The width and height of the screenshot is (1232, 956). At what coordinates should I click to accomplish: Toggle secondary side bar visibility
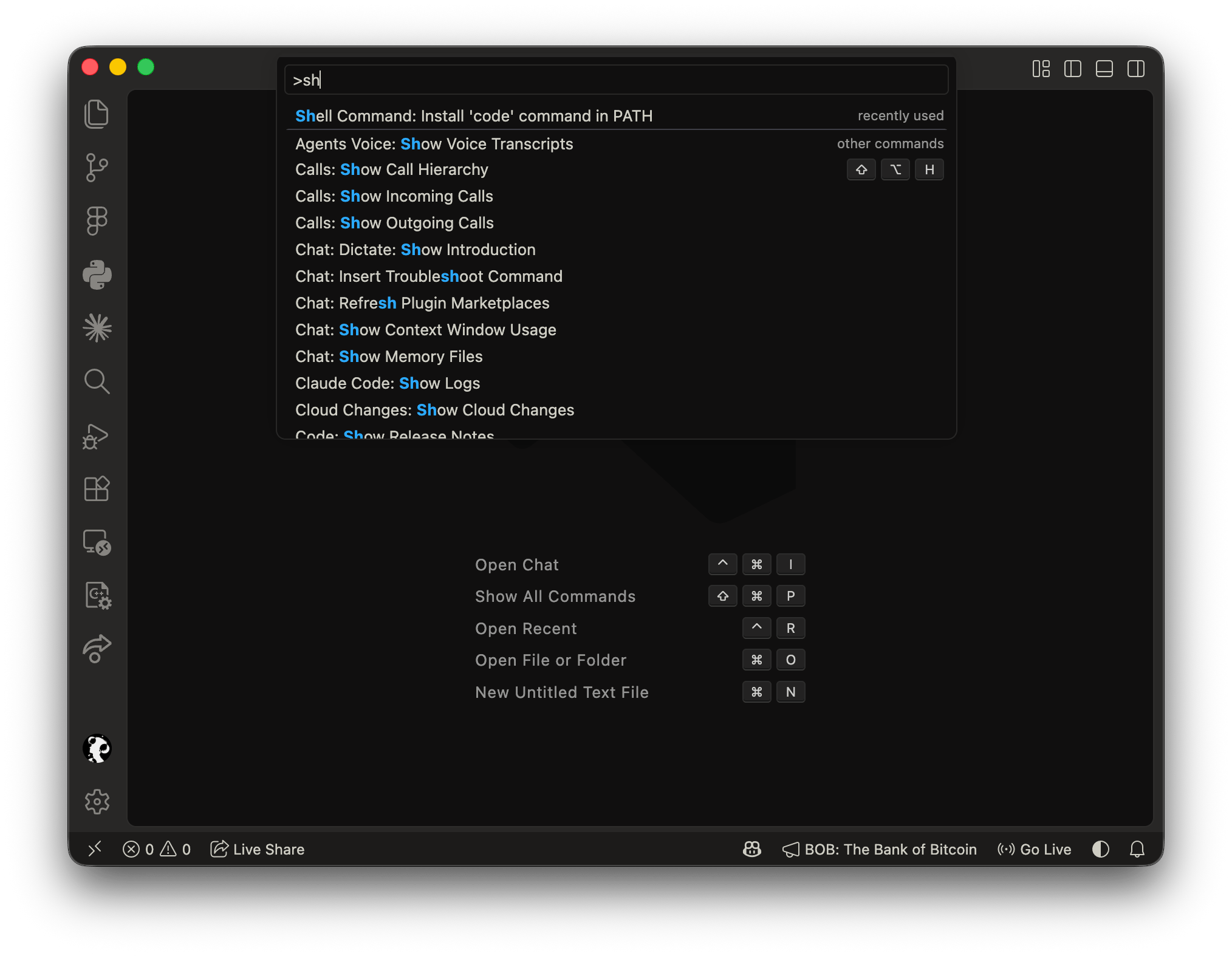coord(1136,69)
